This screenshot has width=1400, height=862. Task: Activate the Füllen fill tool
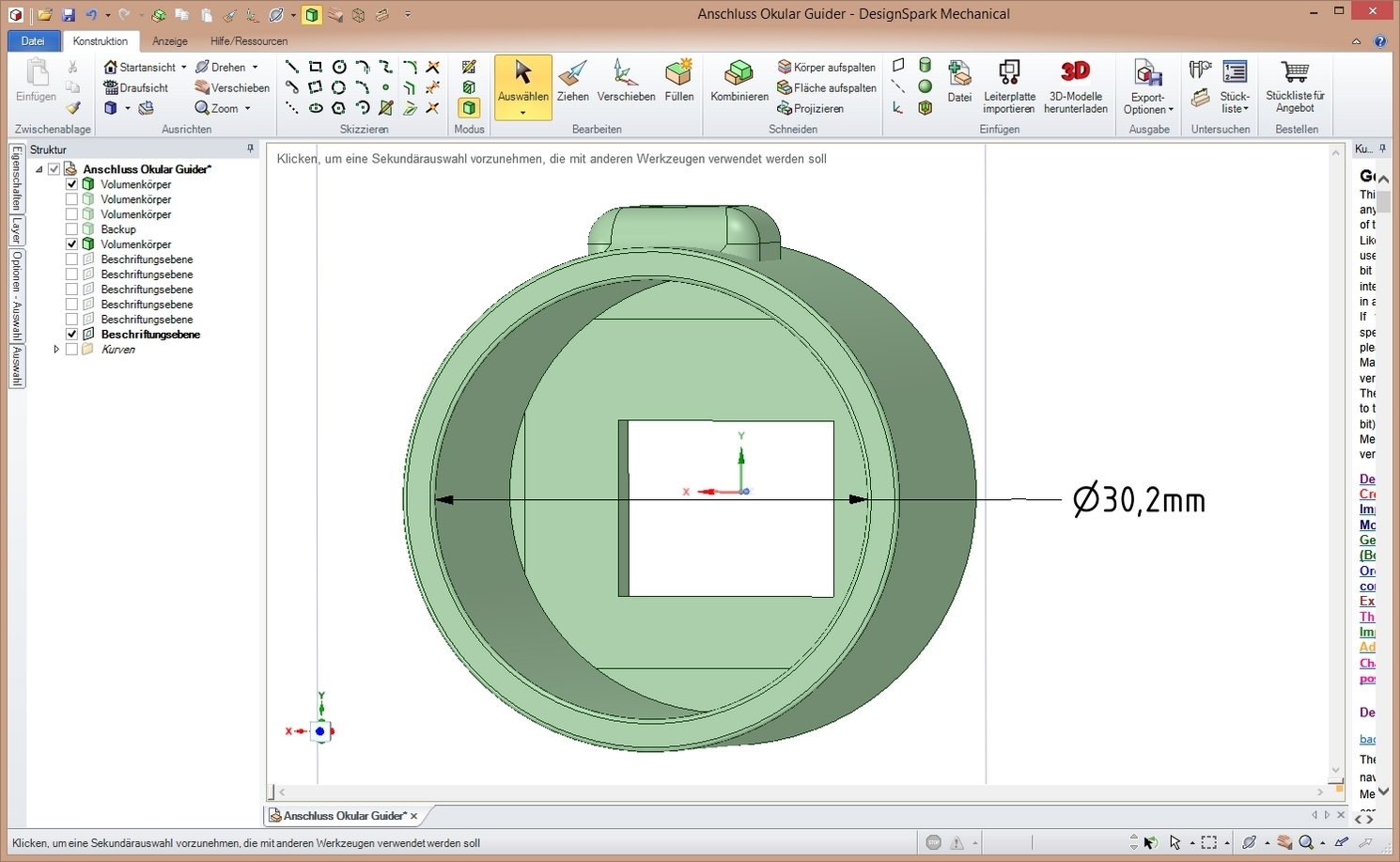[x=678, y=81]
